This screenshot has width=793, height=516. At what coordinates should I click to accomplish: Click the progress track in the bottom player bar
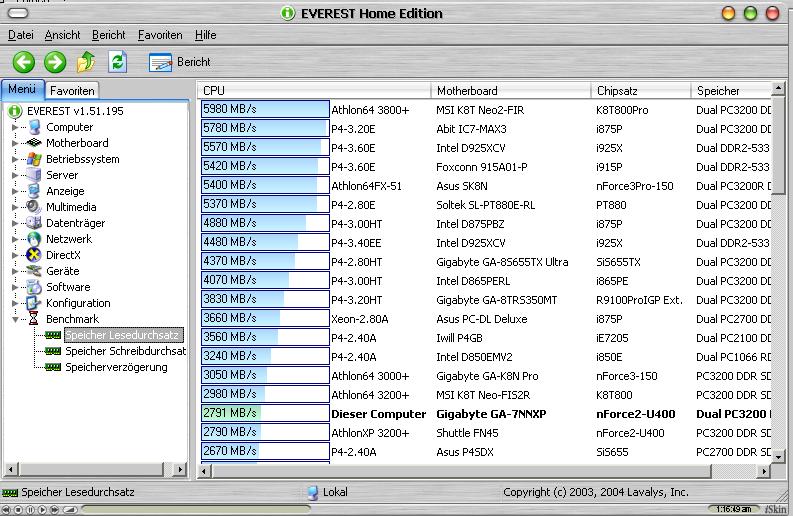195,509
